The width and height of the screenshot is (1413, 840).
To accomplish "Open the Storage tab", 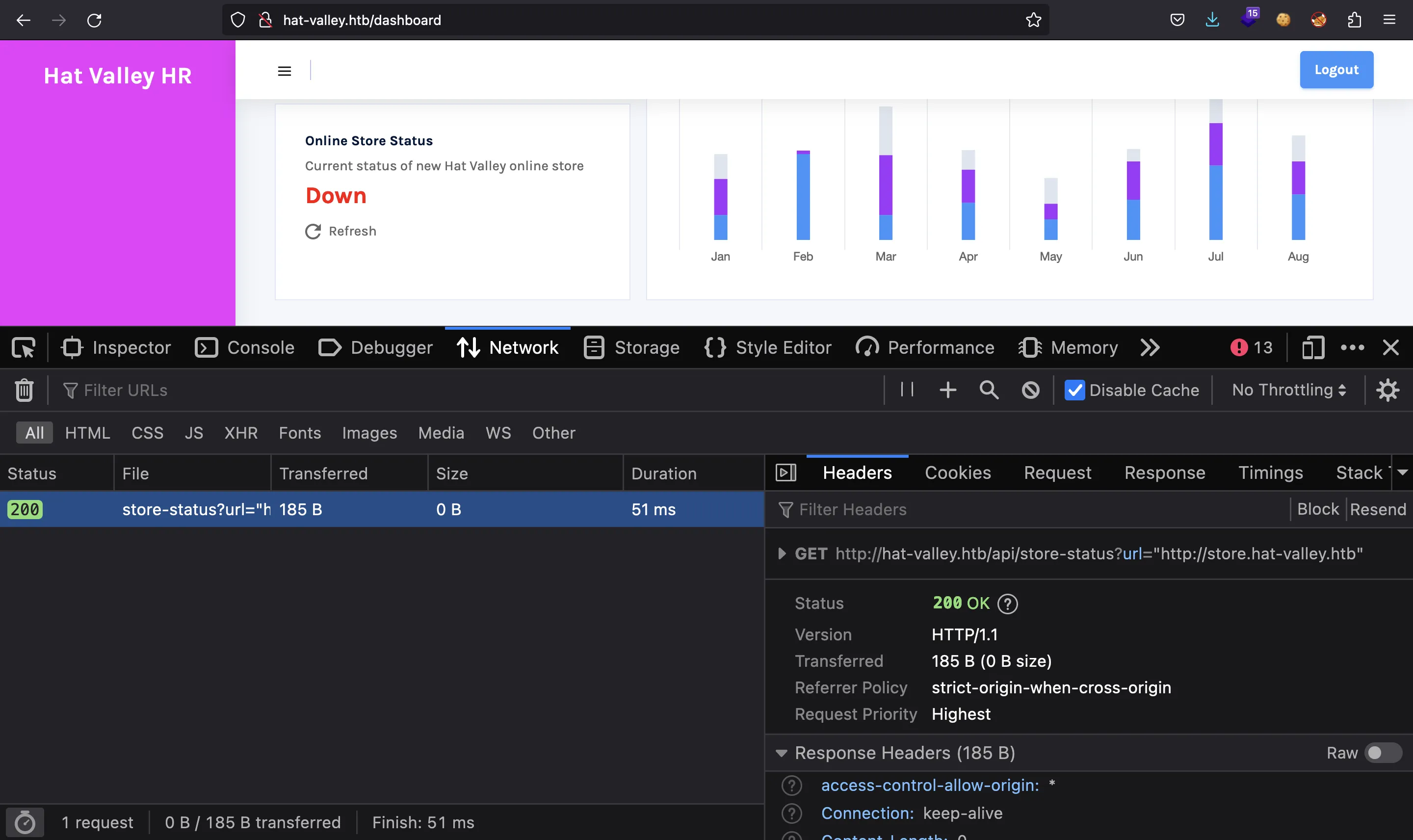I will [631, 347].
